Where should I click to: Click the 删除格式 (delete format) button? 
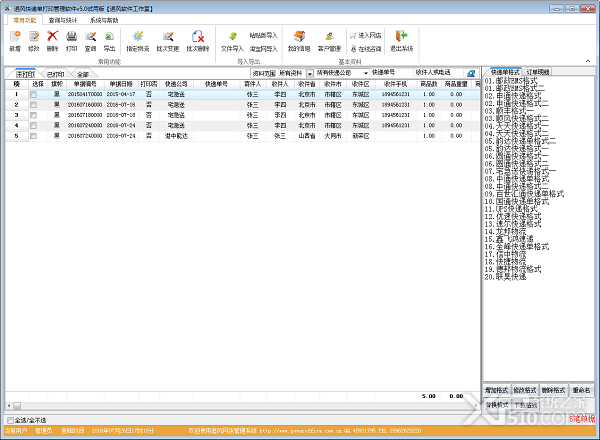pos(553,390)
